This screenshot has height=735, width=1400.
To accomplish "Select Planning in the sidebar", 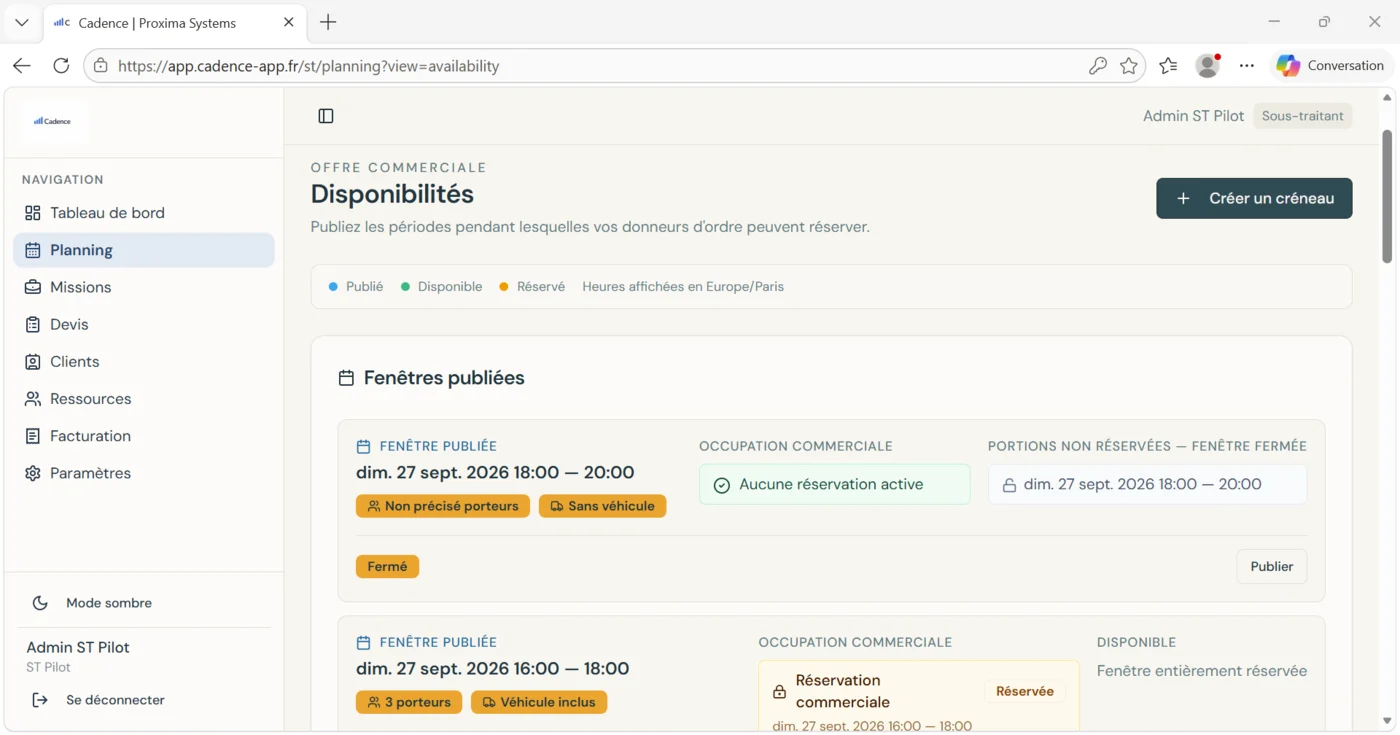I will 144,250.
